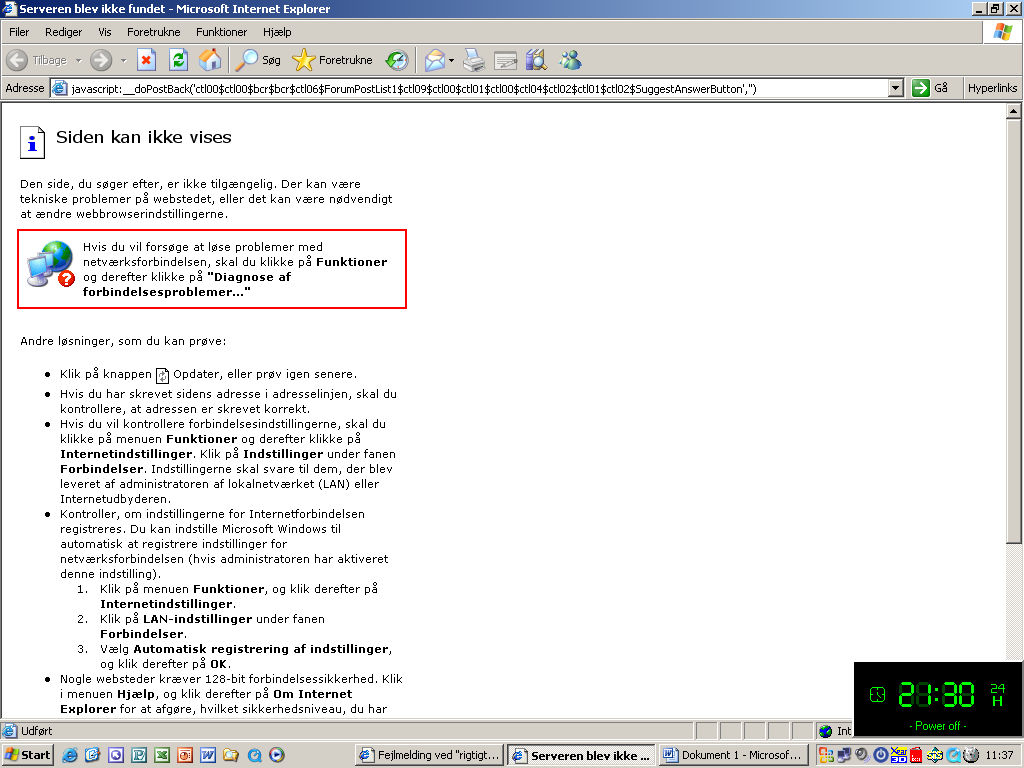
Task: Click the blue power tray icon
Action: tap(880, 755)
